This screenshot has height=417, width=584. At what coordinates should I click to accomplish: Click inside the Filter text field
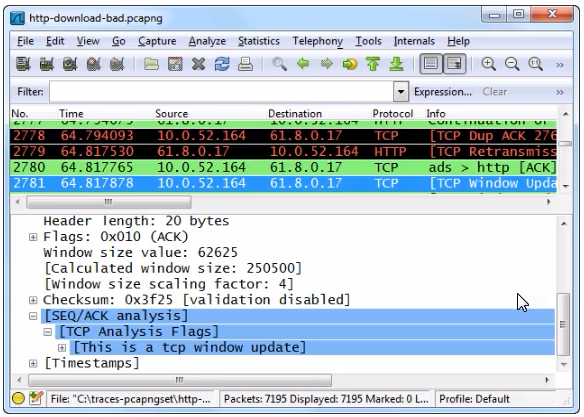[221, 92]
